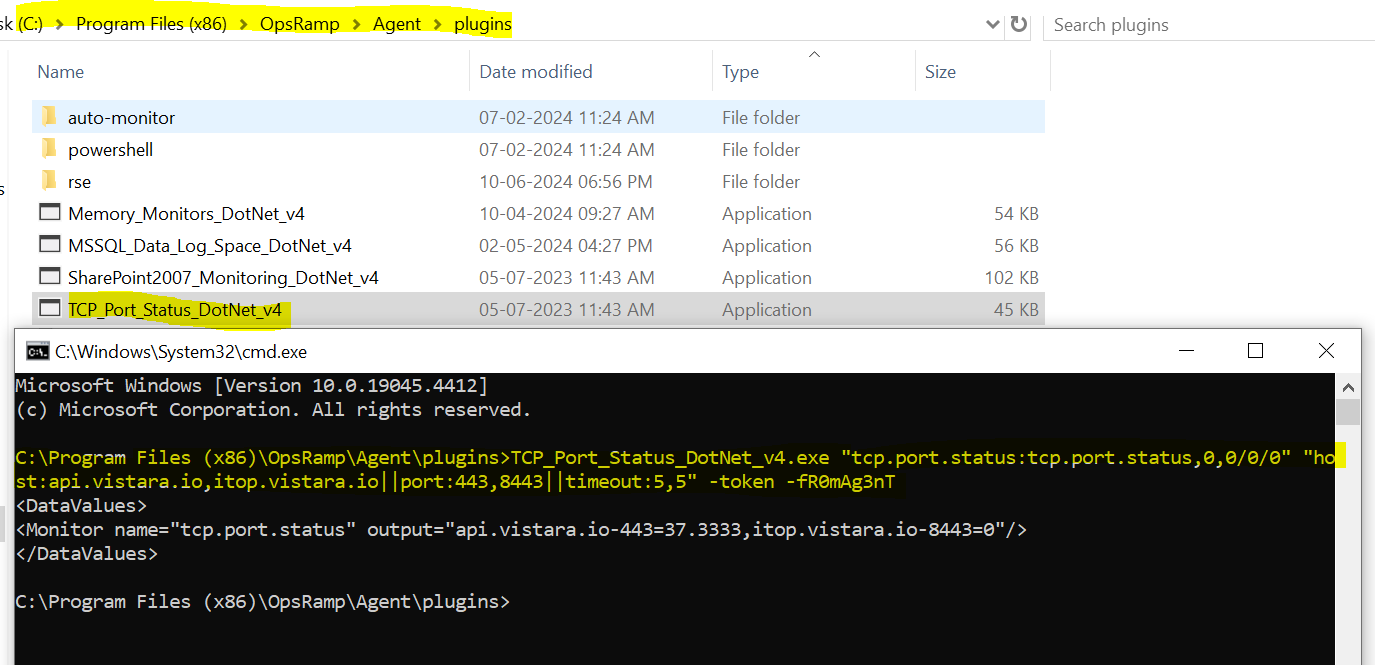Viewport: 1375px width, 665px height.
Task: Select TCP_Port_Status_DotNet_v4 file name
Action: point(175,309)
